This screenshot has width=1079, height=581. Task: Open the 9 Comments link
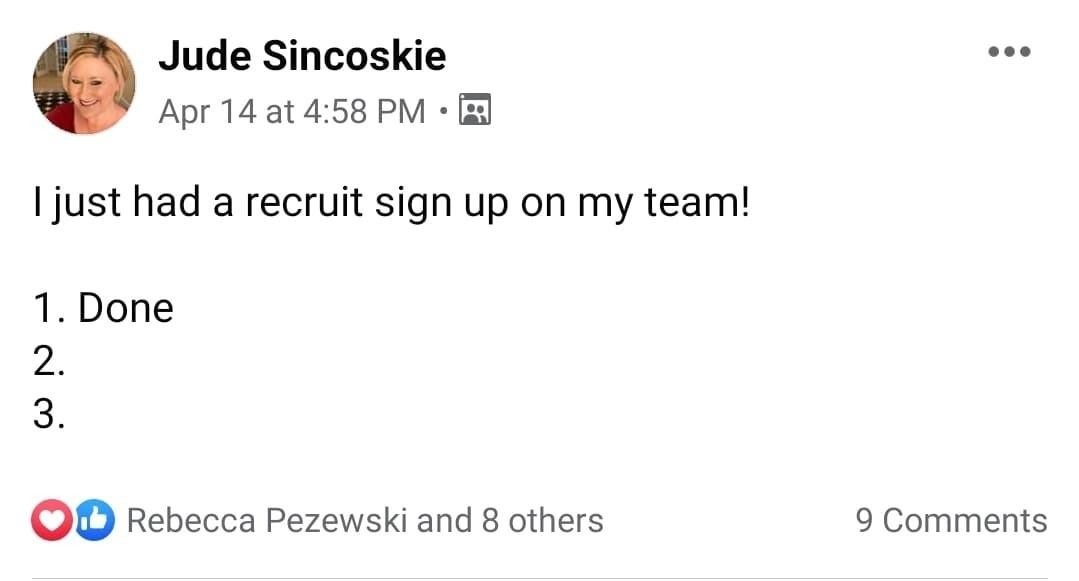[951, 520]
